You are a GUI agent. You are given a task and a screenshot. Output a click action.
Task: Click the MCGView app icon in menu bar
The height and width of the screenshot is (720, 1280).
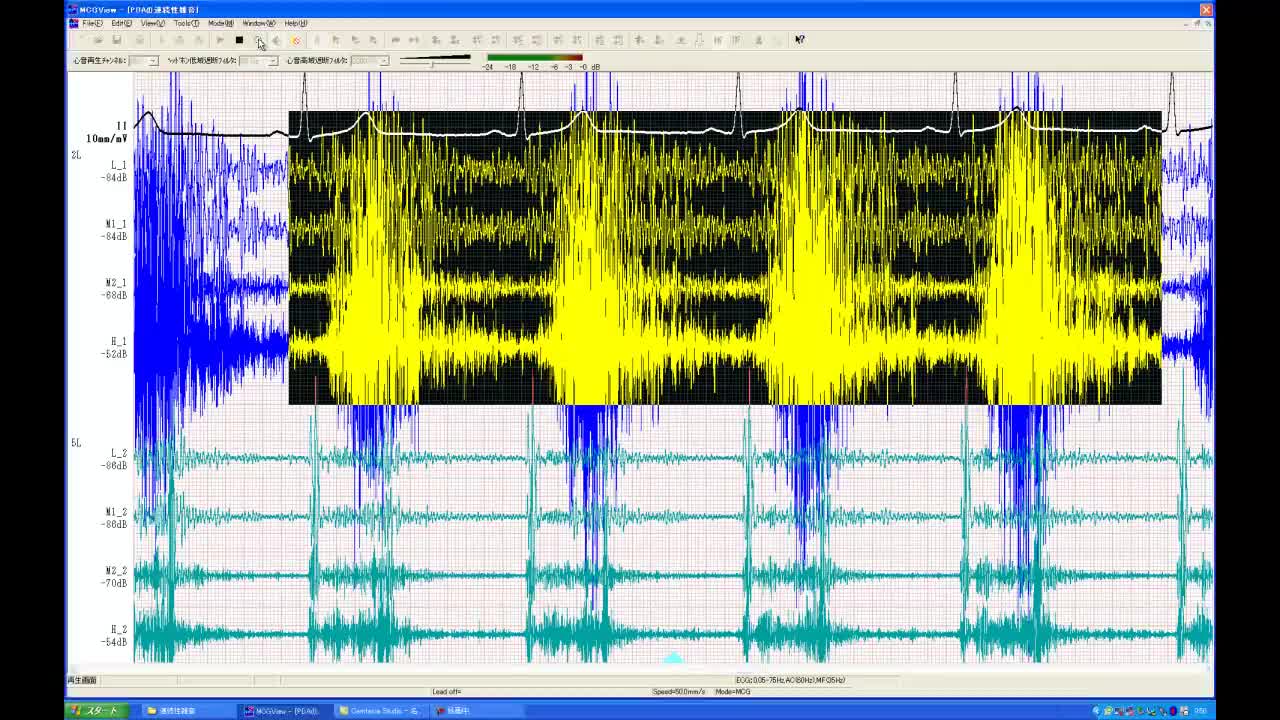pyautogui.click(x=73, y=23)
